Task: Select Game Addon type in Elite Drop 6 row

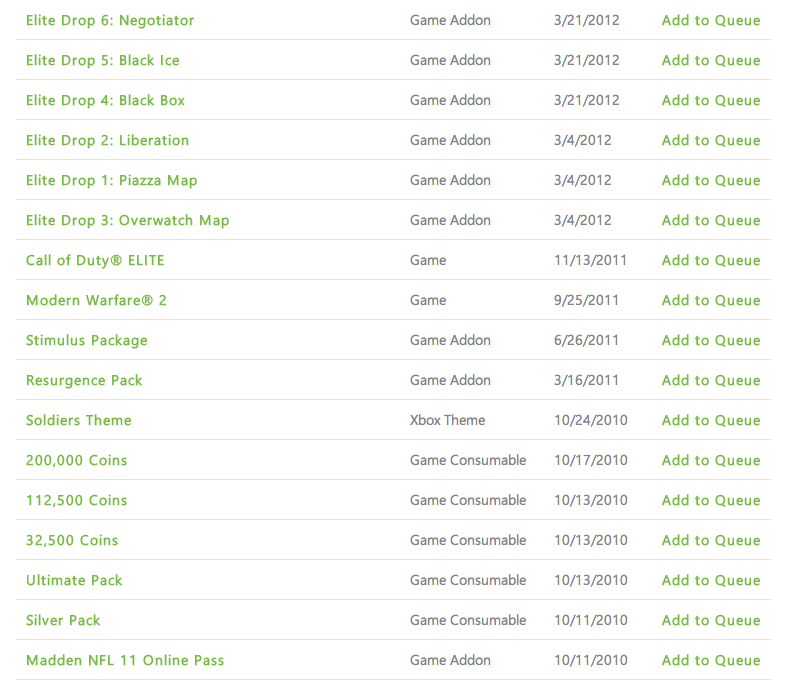Action: tap(450, 20)
